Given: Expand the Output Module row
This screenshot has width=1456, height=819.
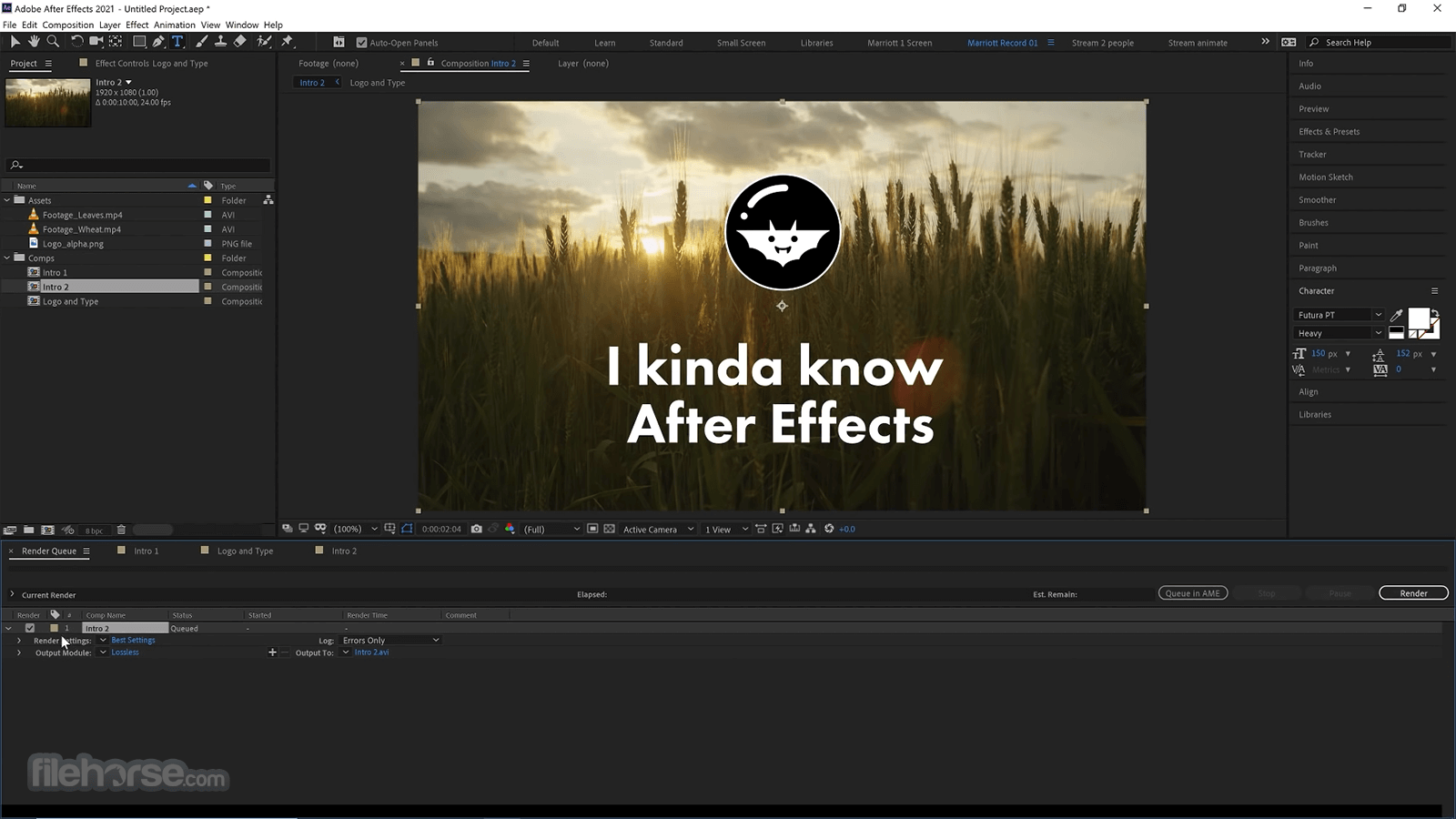Looking at the screenshot, I should 19,652.
